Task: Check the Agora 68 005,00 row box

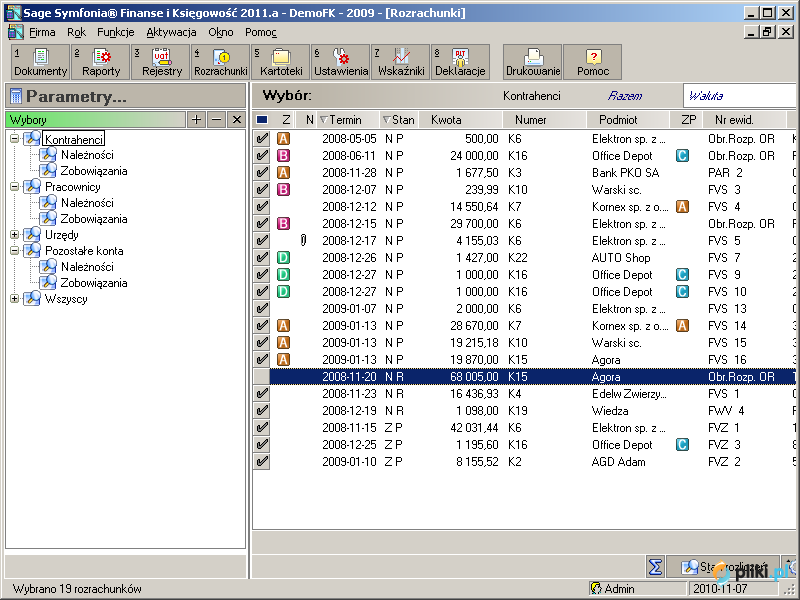Action: pyautogui.click(x=262, y=377)
